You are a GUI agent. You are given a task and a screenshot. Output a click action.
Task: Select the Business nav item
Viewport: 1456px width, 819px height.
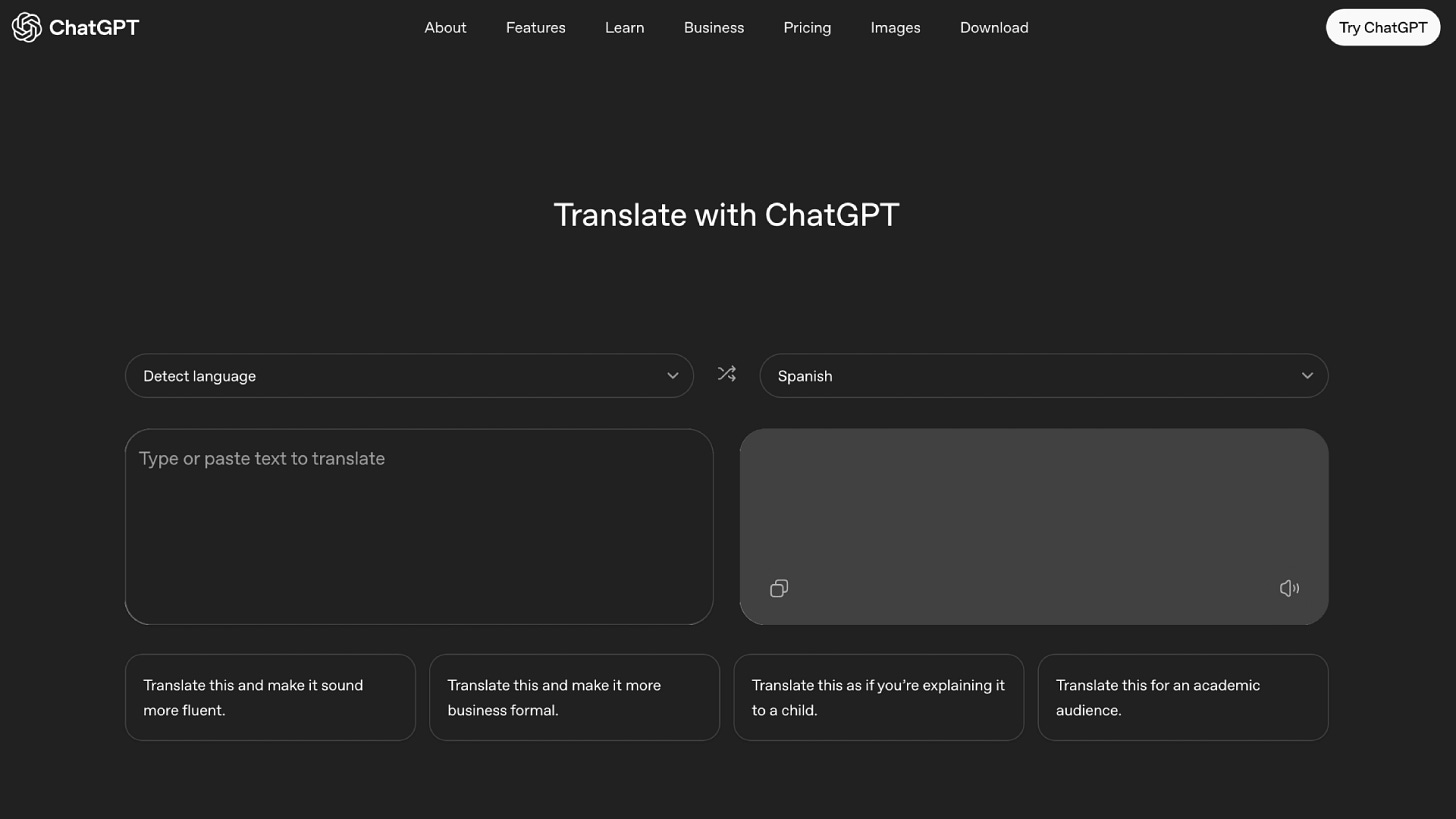pyautogui.click(x=713, y=27)
